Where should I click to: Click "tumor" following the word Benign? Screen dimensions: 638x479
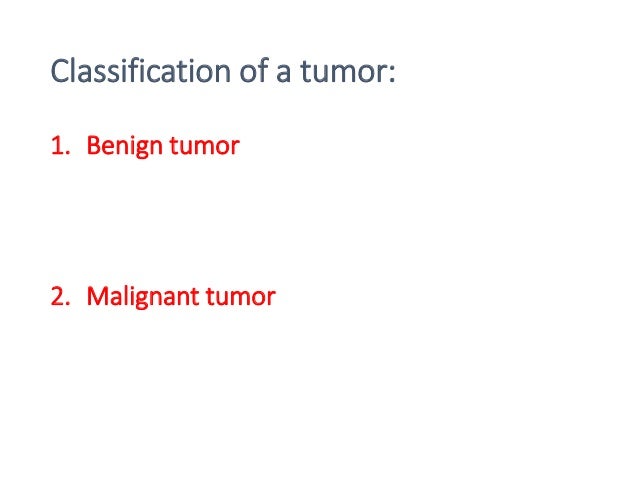pos(205,146)
